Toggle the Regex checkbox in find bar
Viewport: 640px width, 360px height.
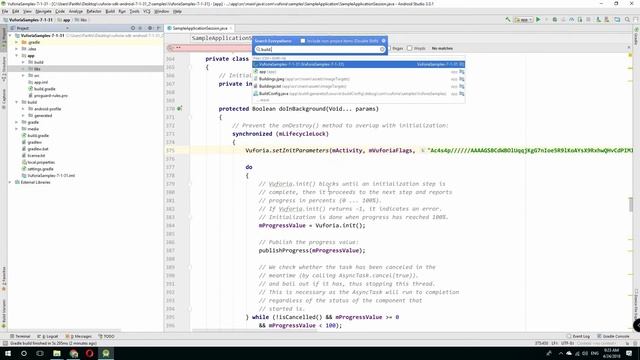[389, 48]
